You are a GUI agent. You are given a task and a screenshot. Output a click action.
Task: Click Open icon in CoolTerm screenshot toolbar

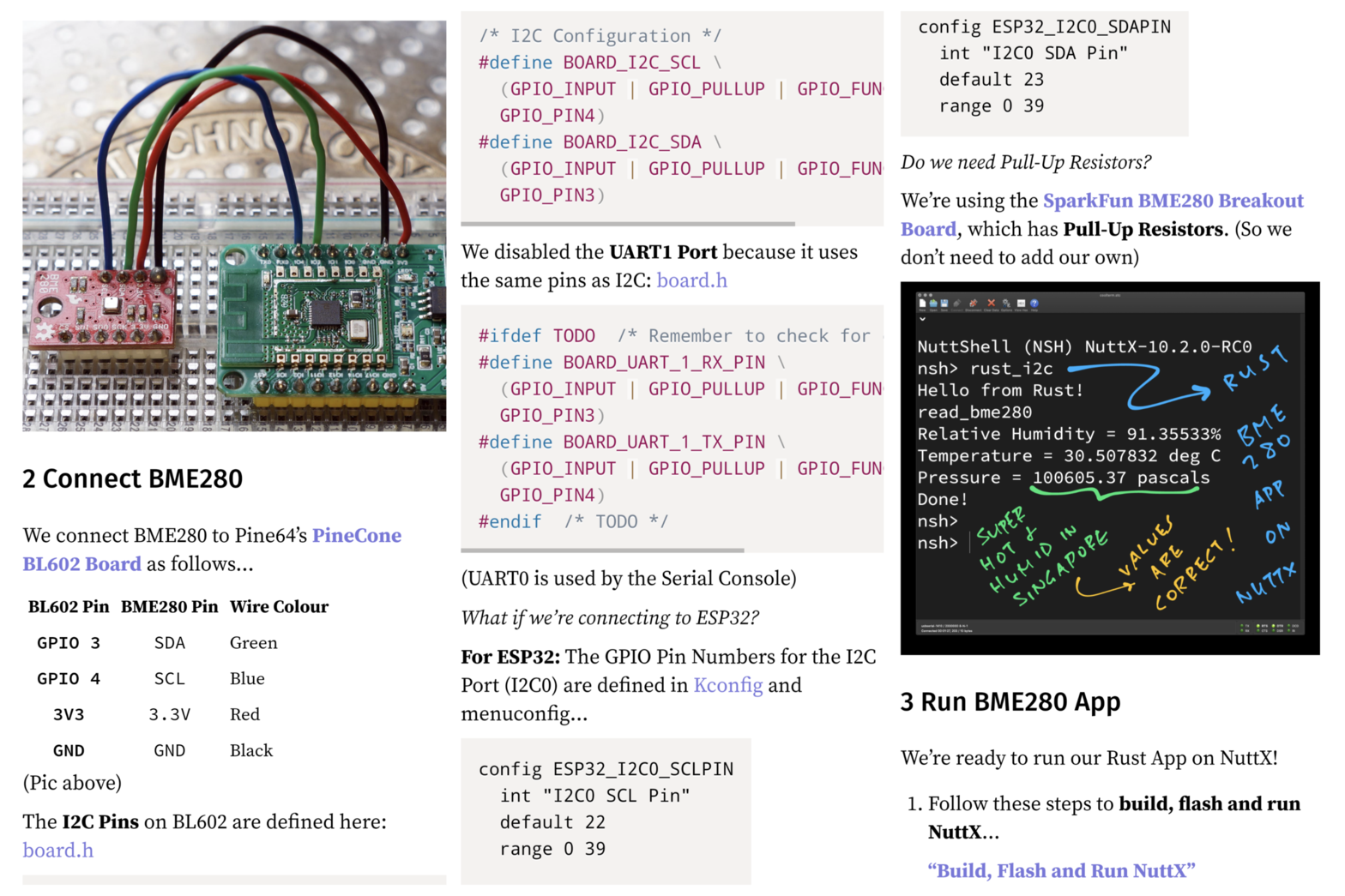[x=933, y=304]
